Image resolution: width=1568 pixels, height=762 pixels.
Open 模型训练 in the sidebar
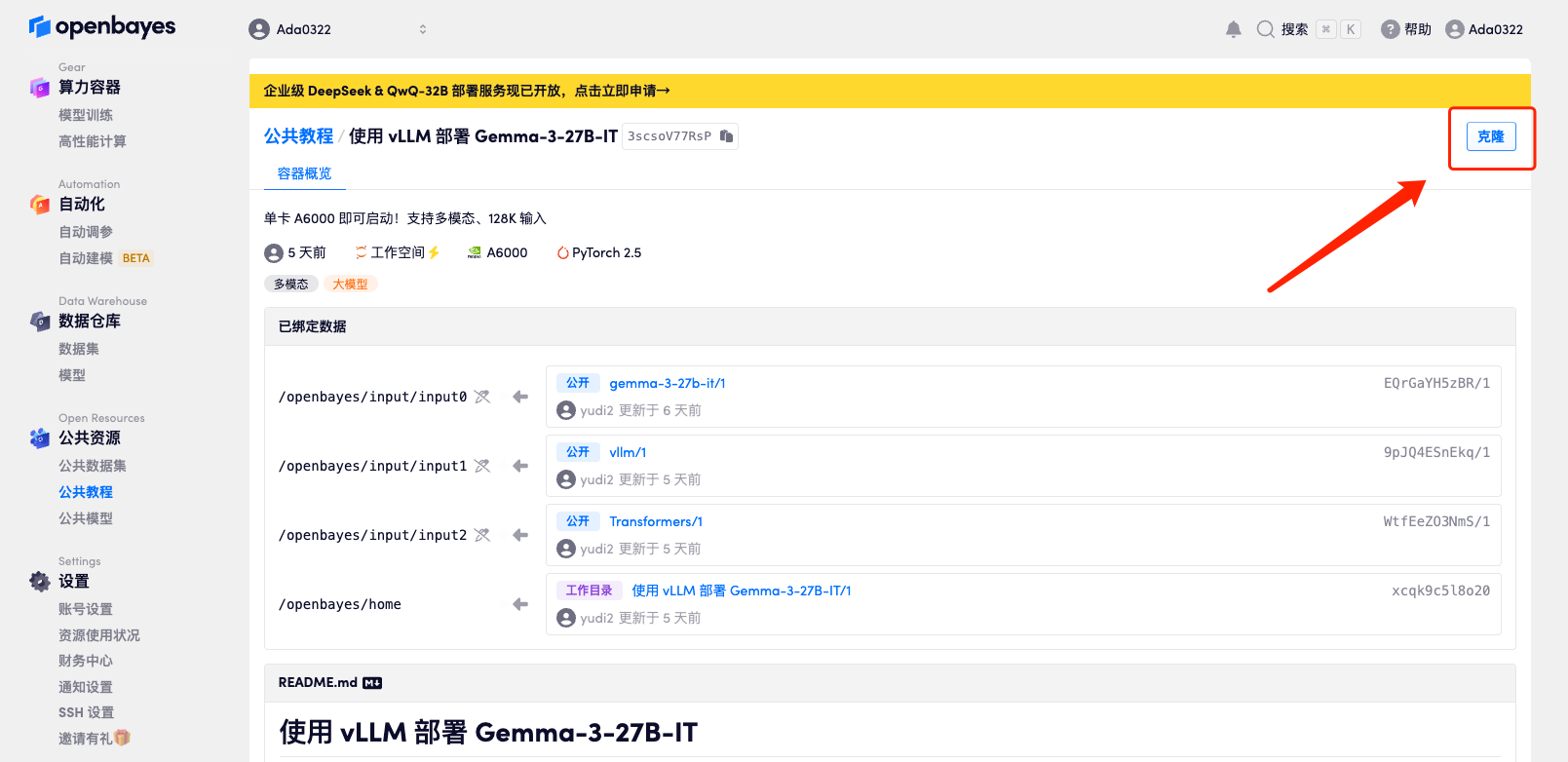coord(86,115)
